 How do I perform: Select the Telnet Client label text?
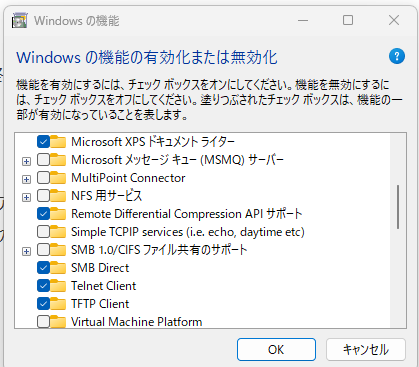[104, 286]
